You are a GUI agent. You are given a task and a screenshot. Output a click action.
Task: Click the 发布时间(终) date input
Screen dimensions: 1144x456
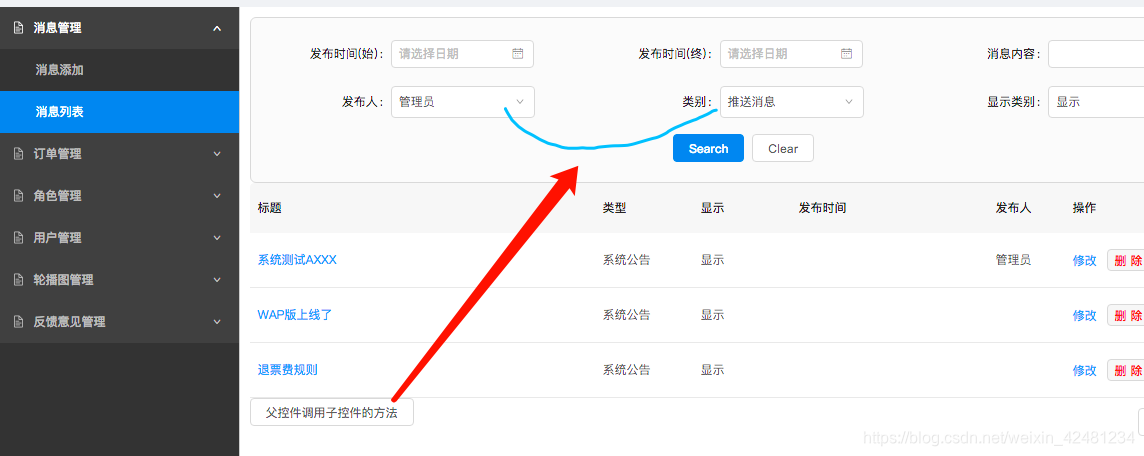pos(792,53)
